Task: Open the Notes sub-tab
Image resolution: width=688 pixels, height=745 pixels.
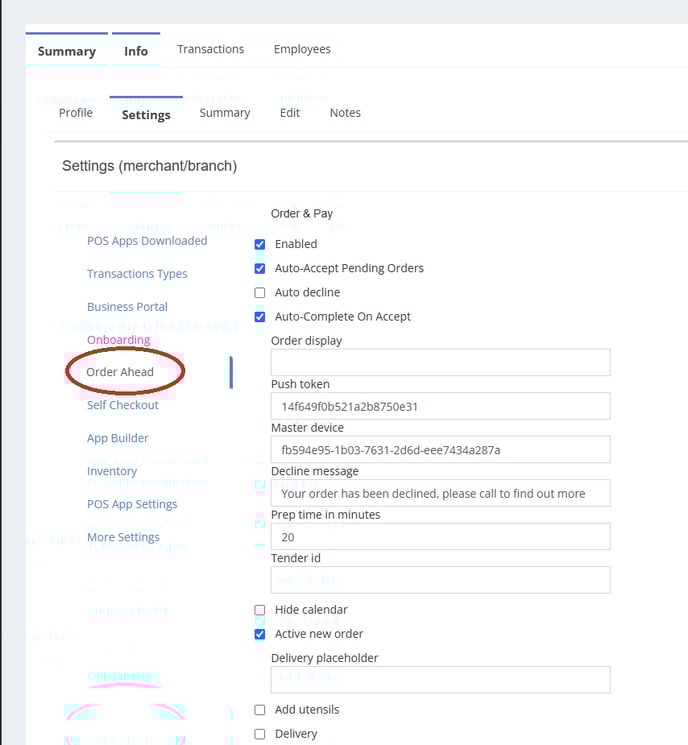Action: (x=345, y=113)
